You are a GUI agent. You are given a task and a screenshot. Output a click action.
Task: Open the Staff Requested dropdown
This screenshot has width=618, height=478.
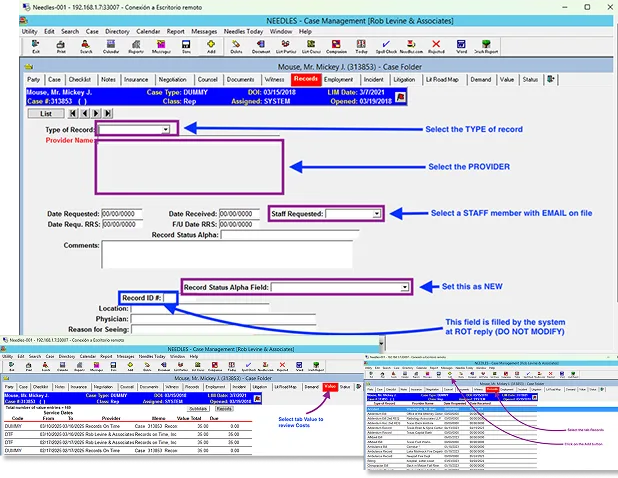377,214
